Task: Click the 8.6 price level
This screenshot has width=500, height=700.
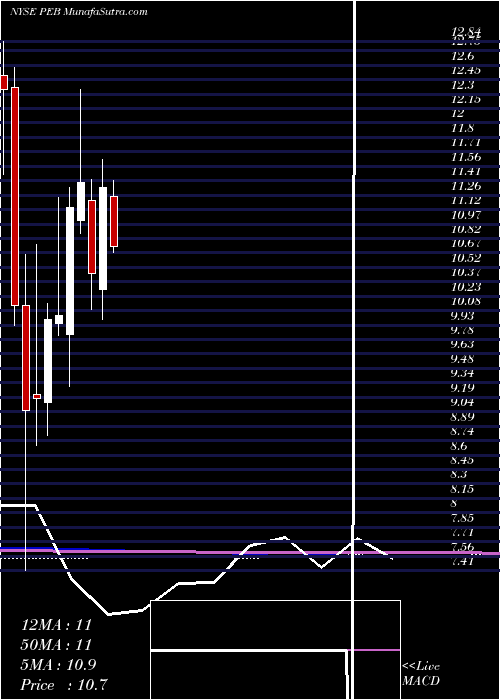Action: click(459, 446)
